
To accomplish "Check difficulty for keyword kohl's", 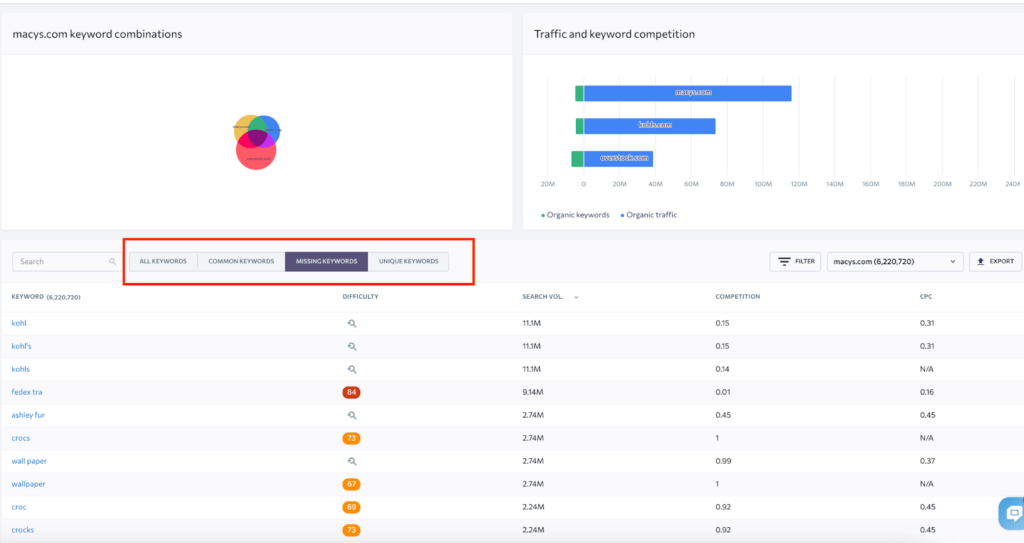I will 352,346.
